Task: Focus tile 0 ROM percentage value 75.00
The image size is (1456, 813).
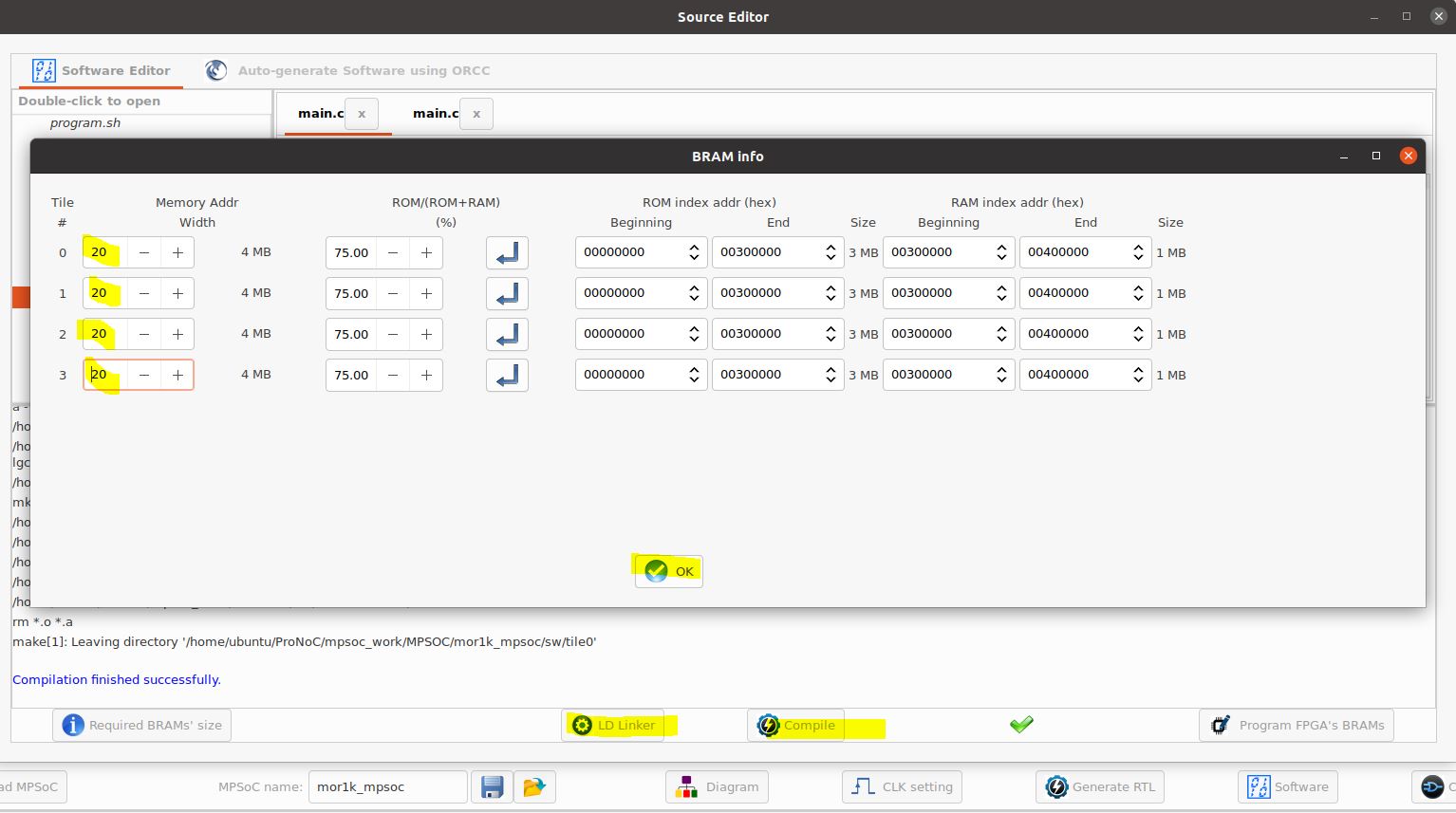Action: (351, 252)
